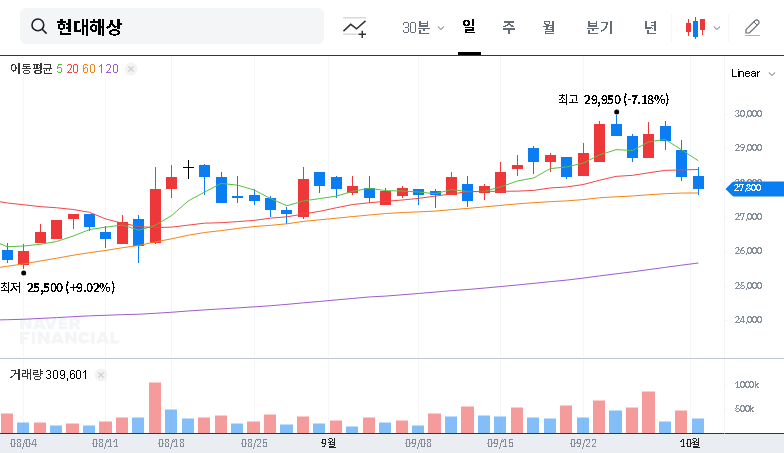Toggle the 5-day moving average line

click(59, 69)
